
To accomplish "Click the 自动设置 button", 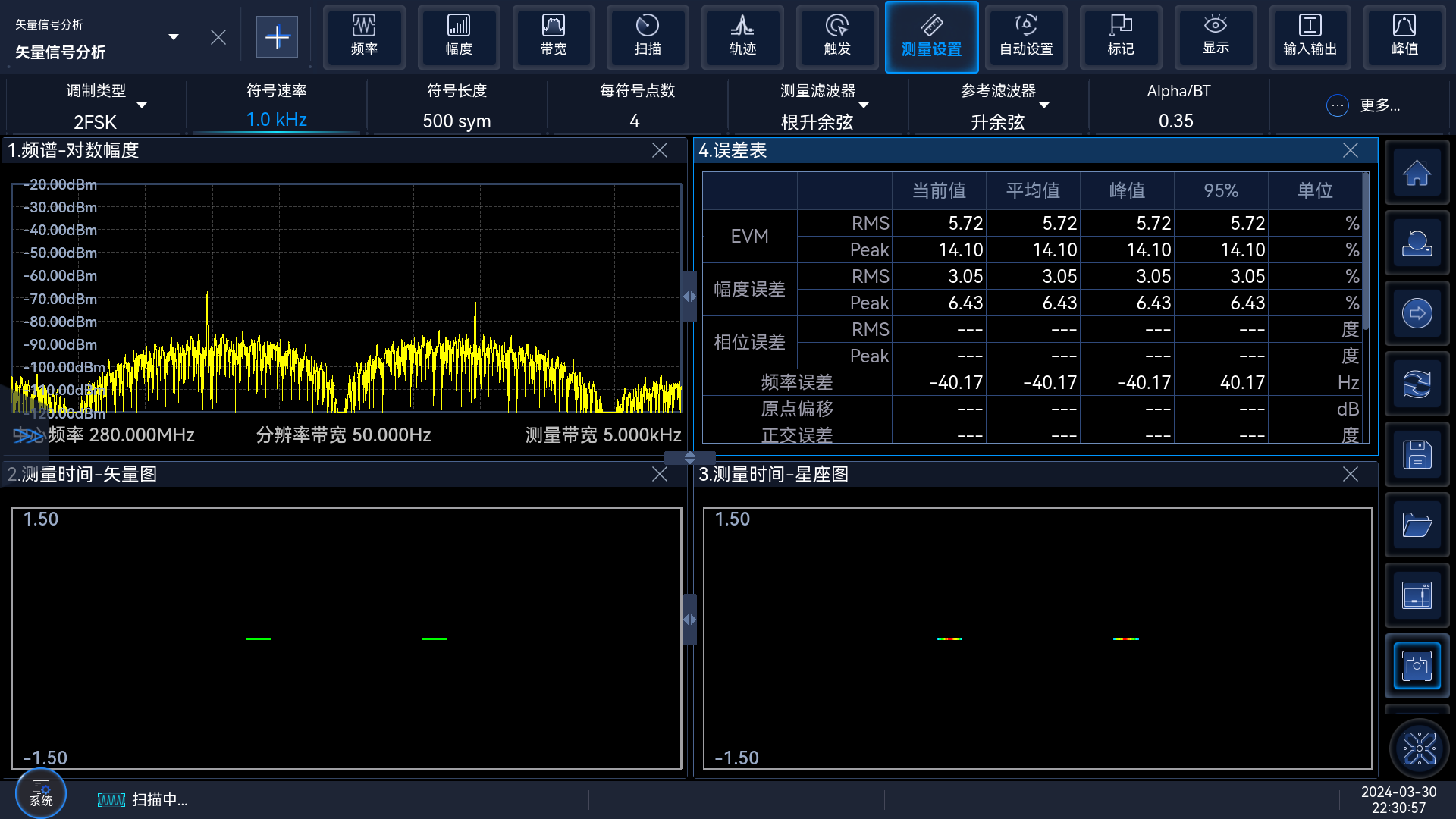I will [x=1026, y=36].
